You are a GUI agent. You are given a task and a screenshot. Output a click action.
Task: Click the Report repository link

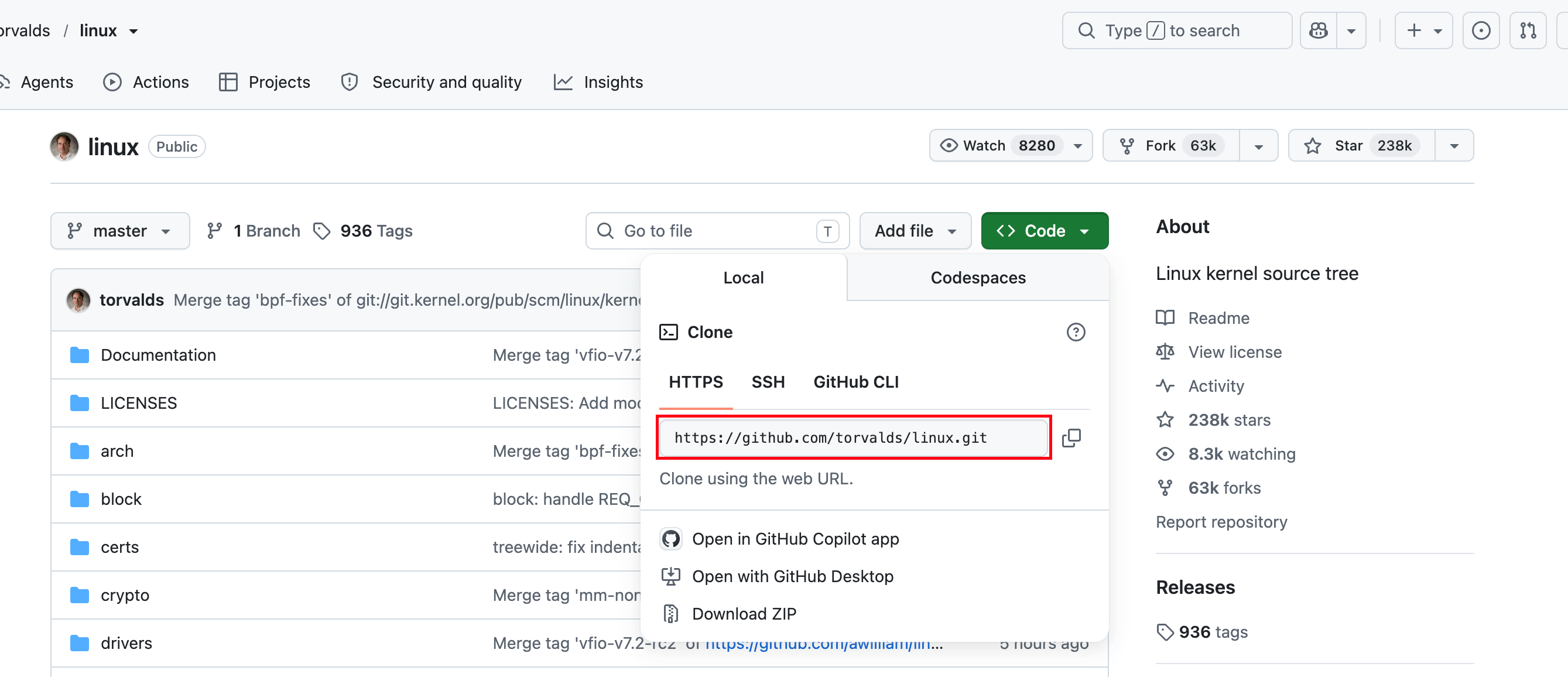[x=1221, y=522]
